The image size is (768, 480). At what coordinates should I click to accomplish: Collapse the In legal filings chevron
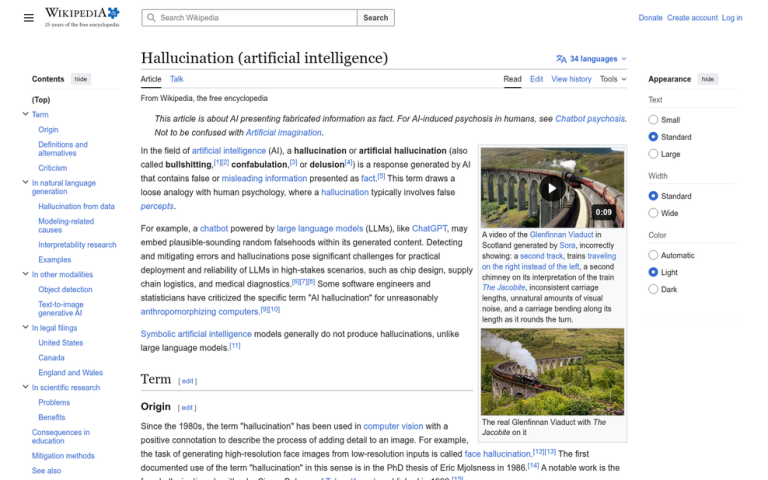coord(25,327)
